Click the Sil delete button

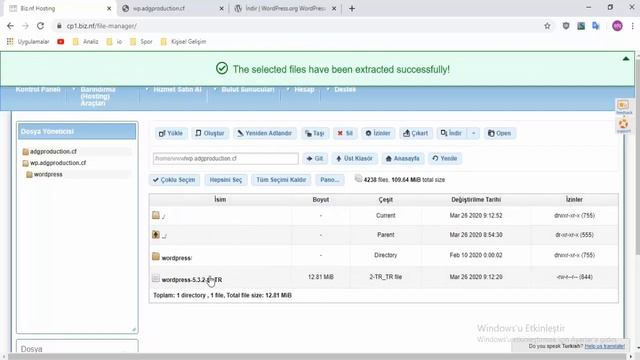pyautogui.click(x=345, y=133)
